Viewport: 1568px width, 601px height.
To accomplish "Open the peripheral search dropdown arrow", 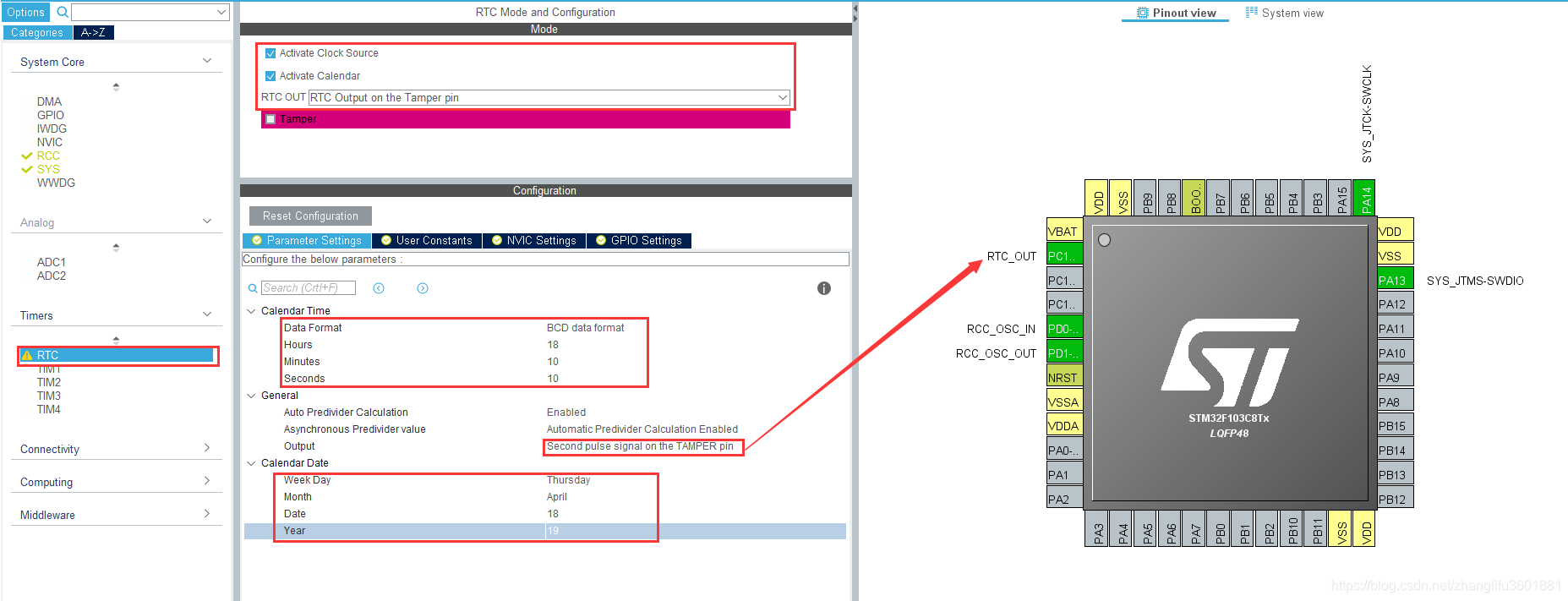I will [x=221, y=13].
